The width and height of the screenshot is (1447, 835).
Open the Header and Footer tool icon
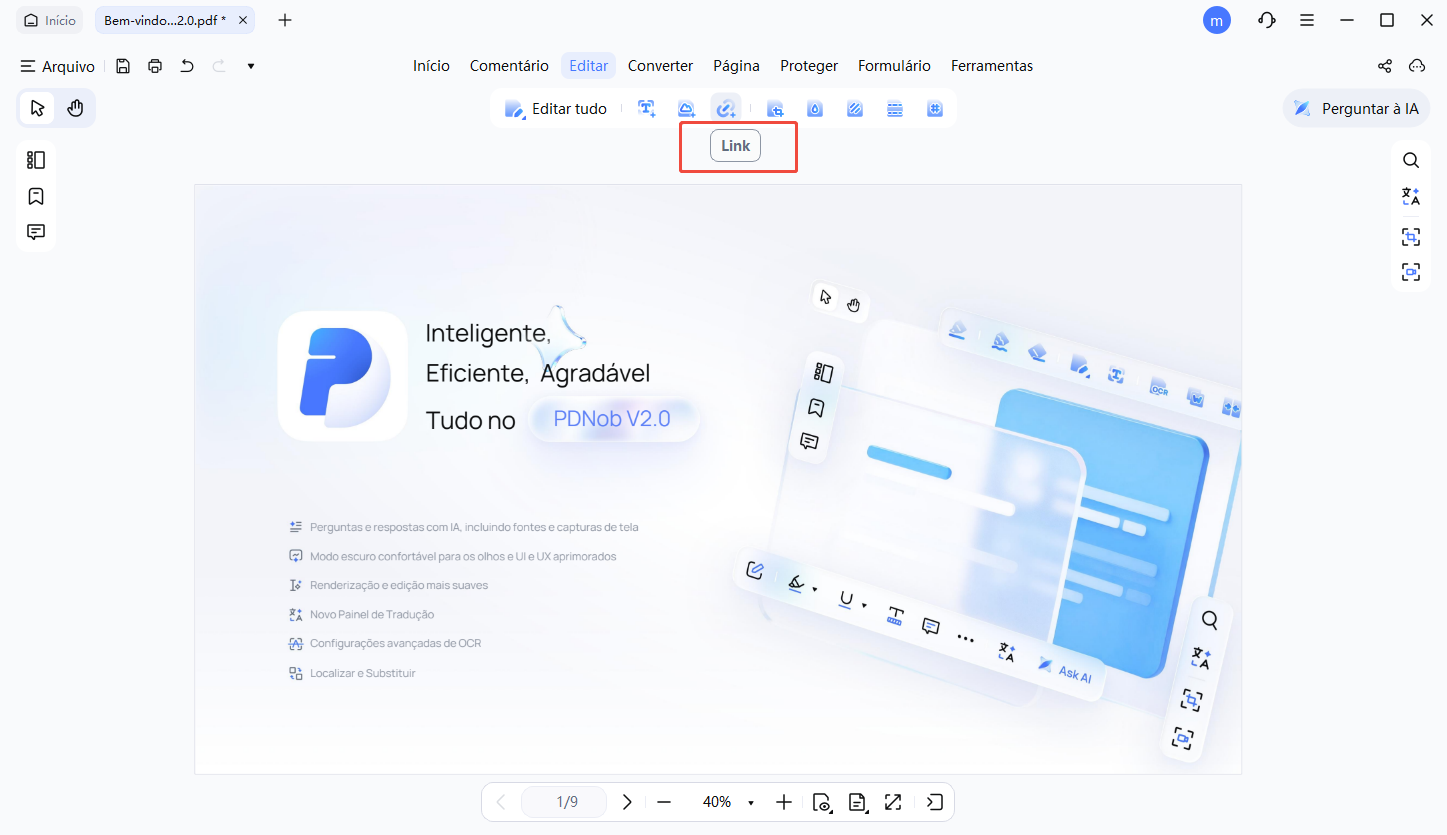pos(895,109)
